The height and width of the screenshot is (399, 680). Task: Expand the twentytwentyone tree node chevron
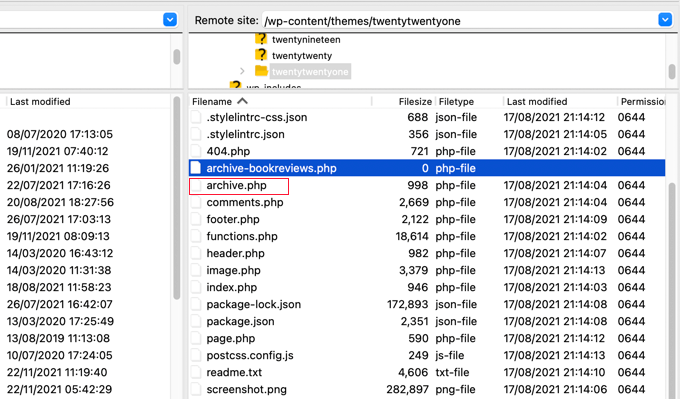(x=242, y=71)
